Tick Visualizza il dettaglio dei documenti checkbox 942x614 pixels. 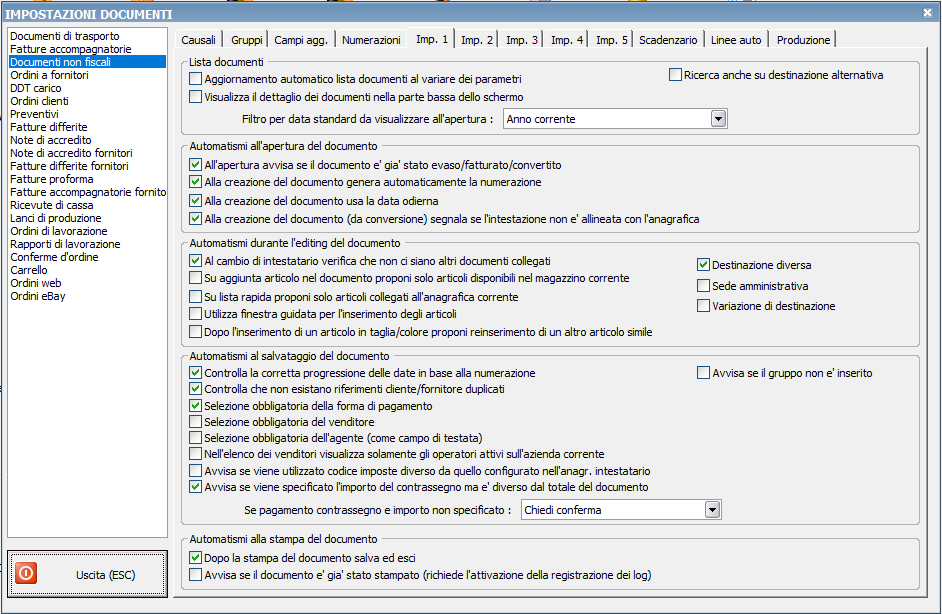point(195,97)
